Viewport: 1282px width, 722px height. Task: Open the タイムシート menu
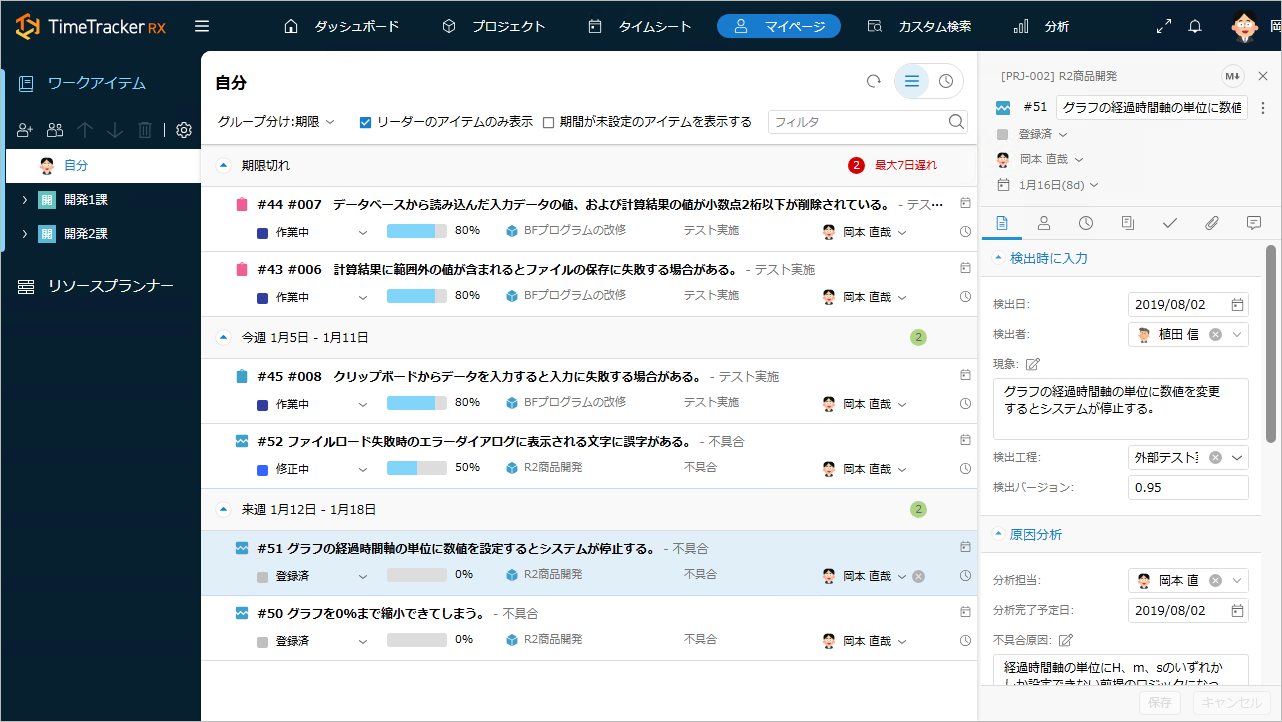pyautogui.click(x=640, y=27)
